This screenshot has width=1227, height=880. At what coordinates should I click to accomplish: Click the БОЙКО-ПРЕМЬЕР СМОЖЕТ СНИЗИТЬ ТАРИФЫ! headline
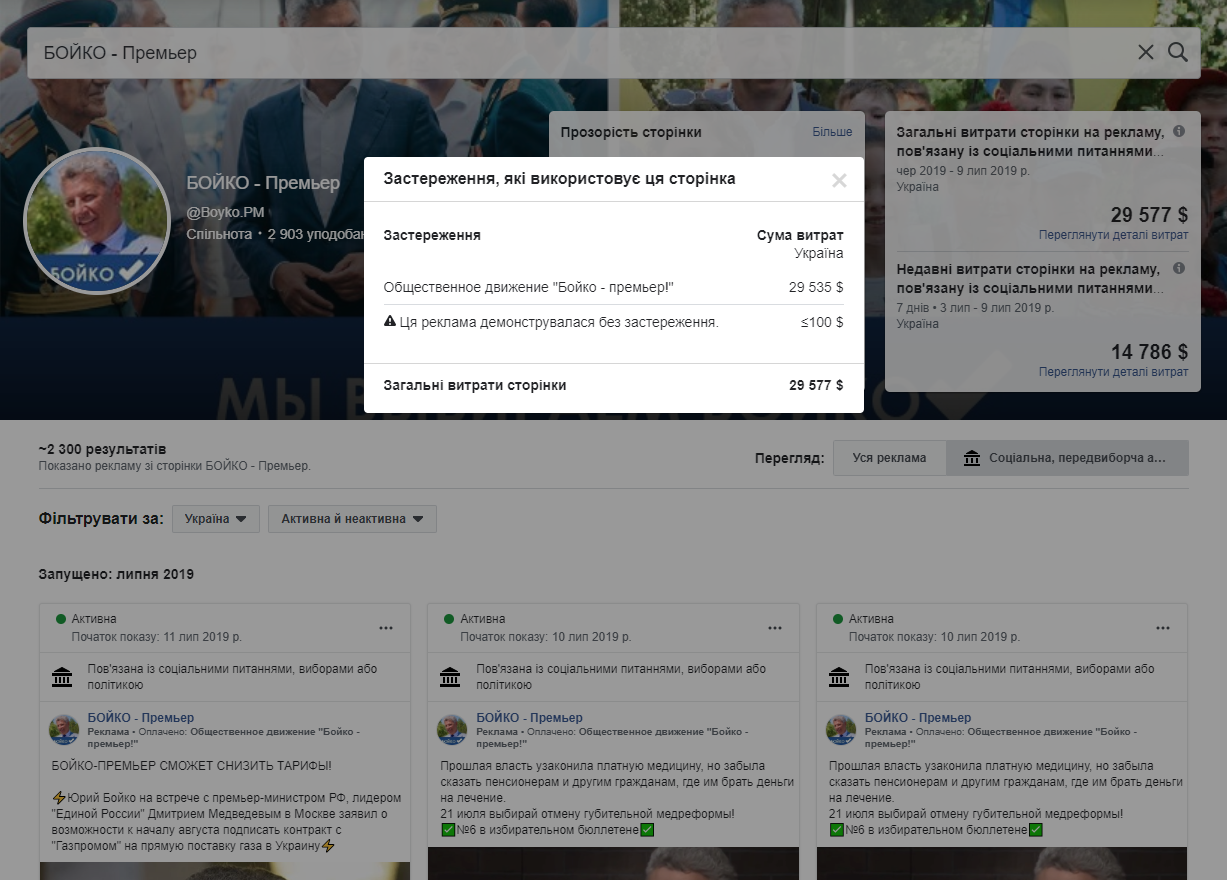click(x=191, y=766)
